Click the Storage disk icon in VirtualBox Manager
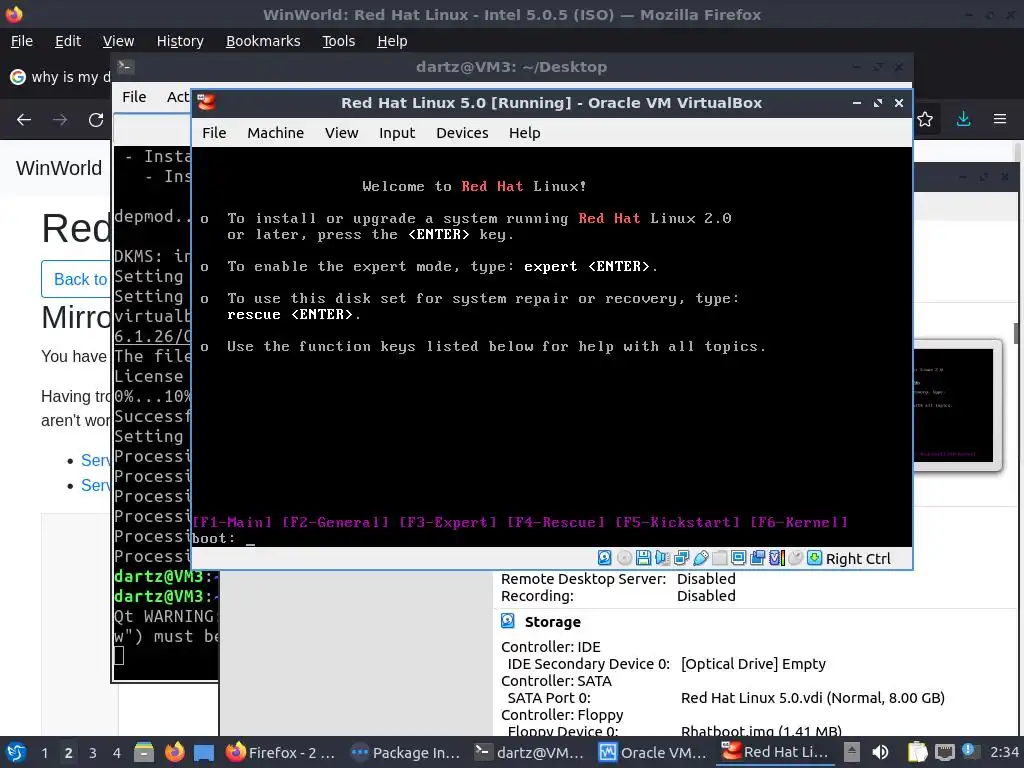 [x=508, y=621]
